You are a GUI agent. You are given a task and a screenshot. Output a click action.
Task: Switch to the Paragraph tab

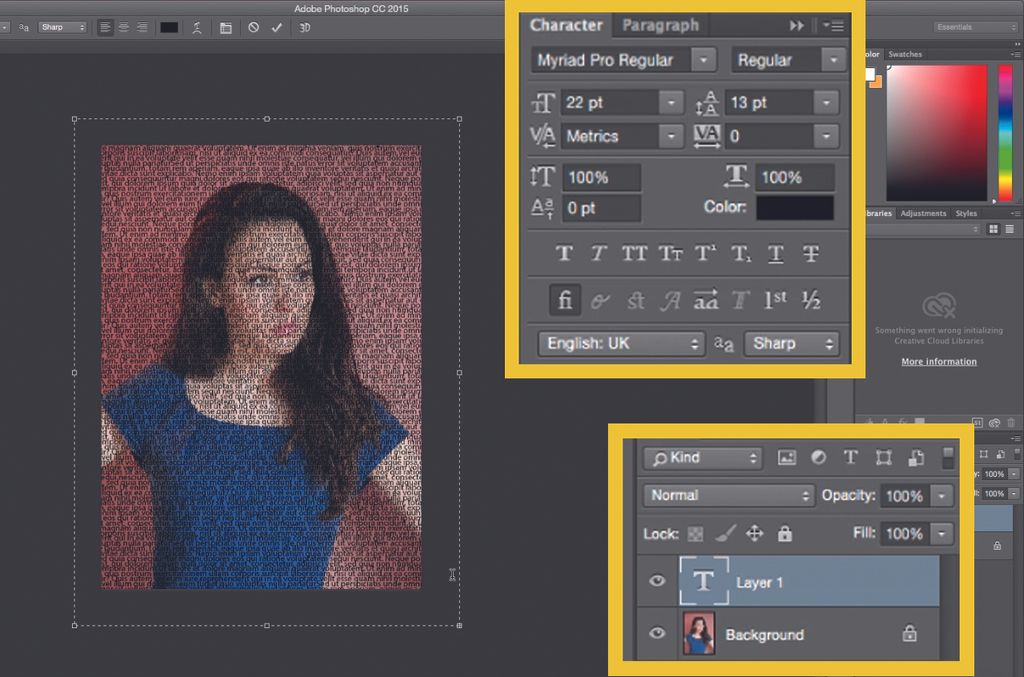[659, 25]
